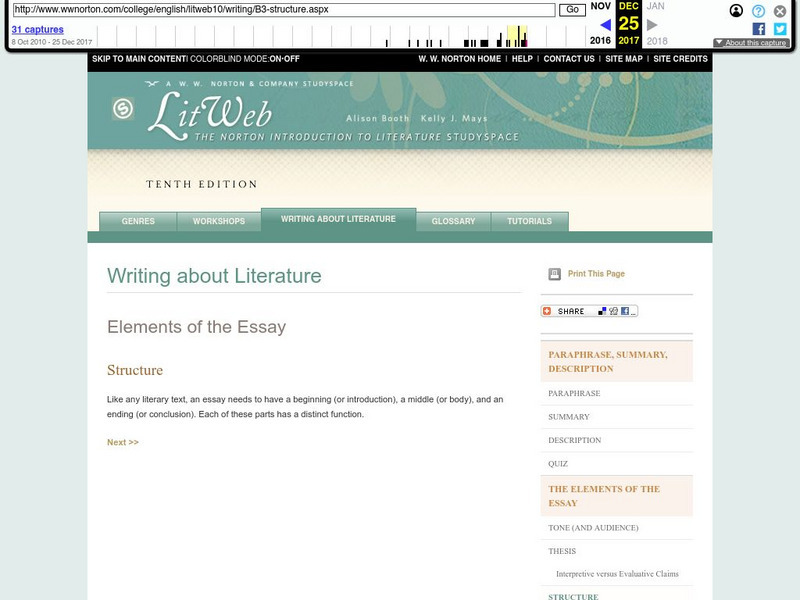Select the 2016 year in the timeline
Image resolution: width=800 pixels, height=600 pixels.
tap(600, 40)
